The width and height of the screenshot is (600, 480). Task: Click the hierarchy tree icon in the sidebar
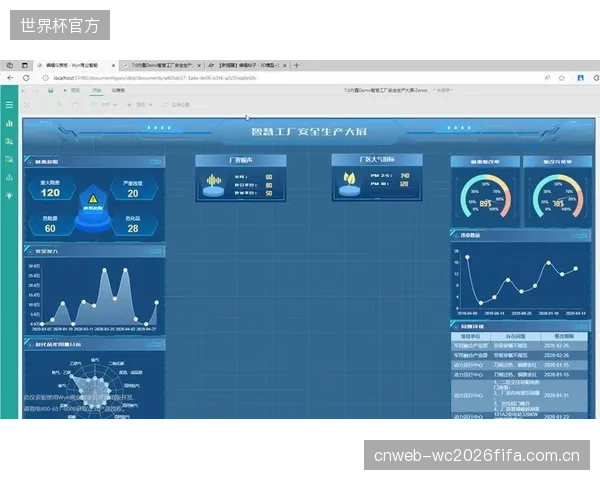point(9,177)
